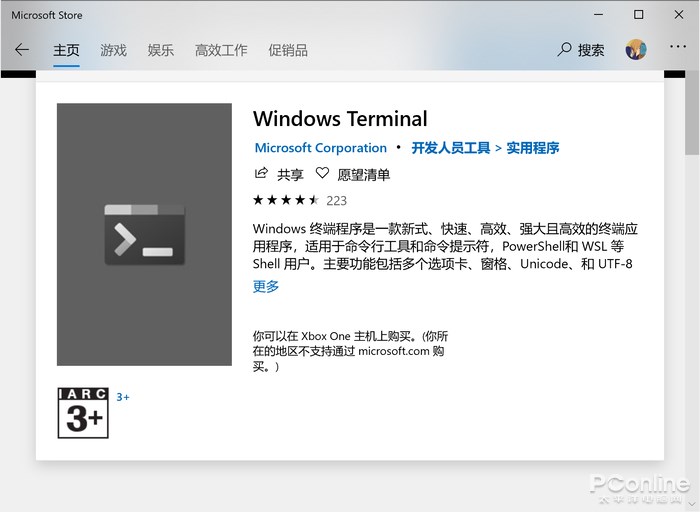Open the 促销品 deals tab
The width and height of the screenshot is (700, 512).
pyautogui.click(x=288, y=50)
